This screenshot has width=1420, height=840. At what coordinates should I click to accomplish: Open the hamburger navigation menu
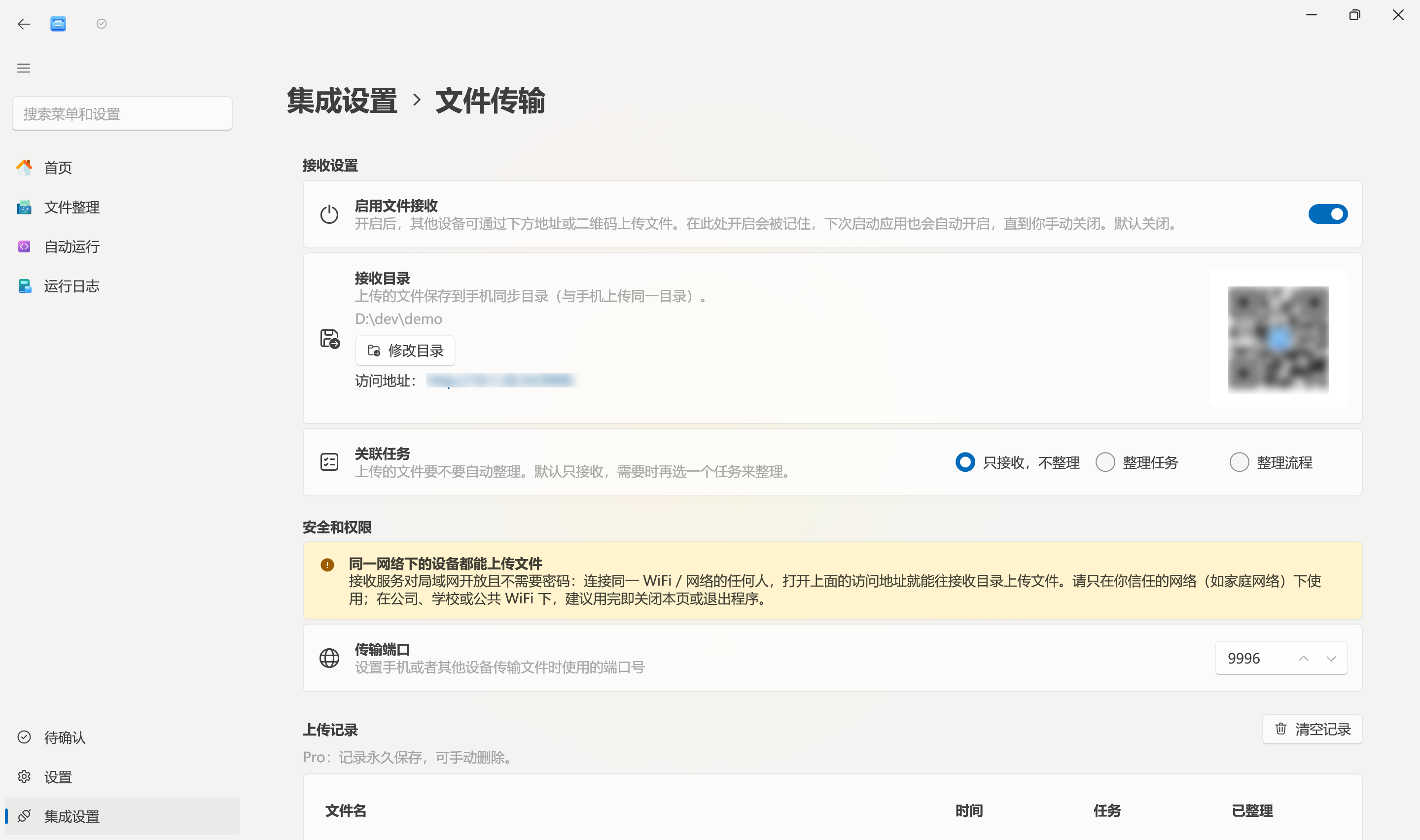[x=24, y=68]
